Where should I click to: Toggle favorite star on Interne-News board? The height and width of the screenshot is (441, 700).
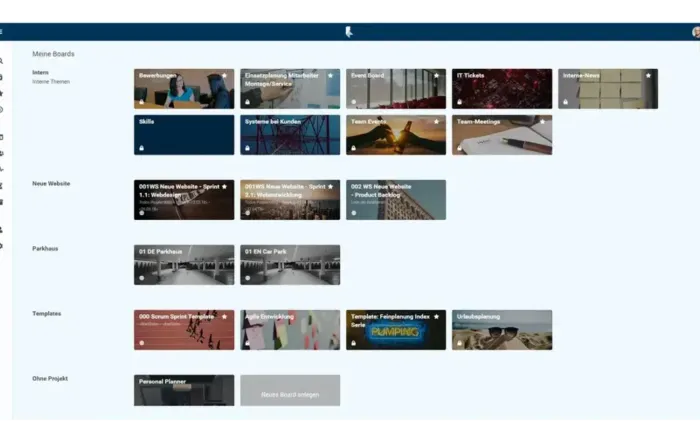point(648,75)
